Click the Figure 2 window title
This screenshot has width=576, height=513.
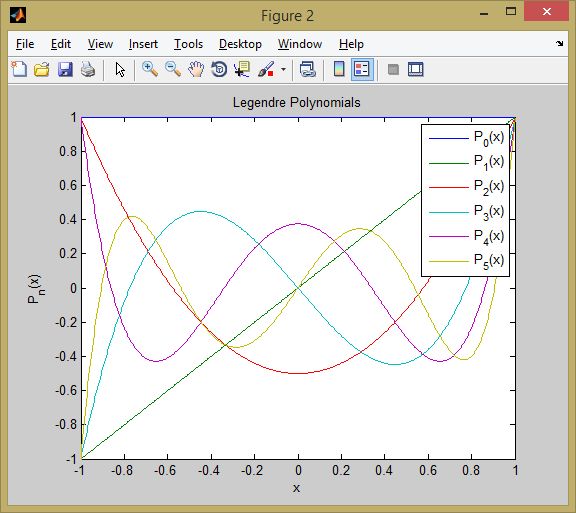coord(287,15)
